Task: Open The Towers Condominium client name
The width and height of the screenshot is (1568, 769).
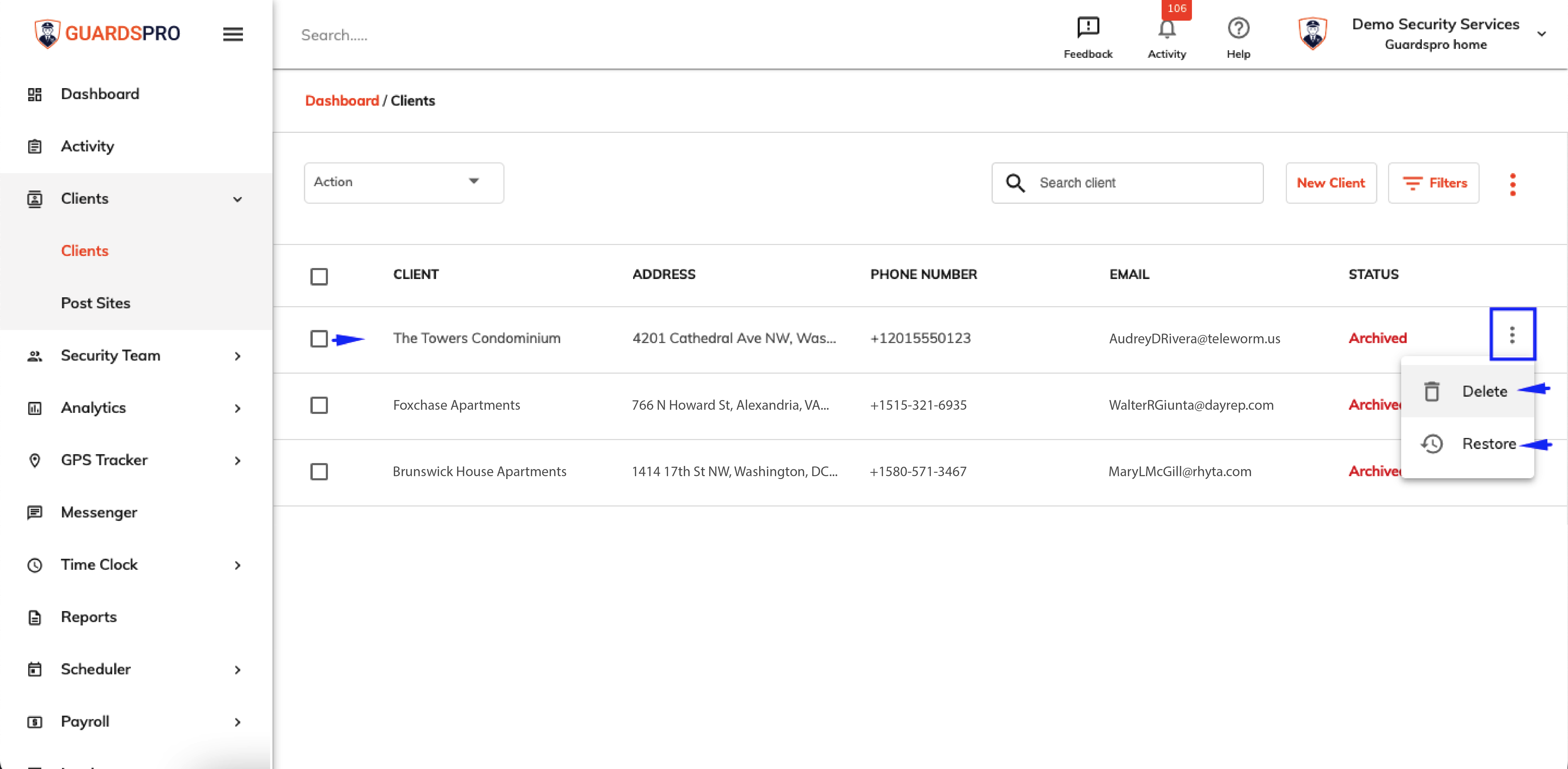Action: (477, 338)
